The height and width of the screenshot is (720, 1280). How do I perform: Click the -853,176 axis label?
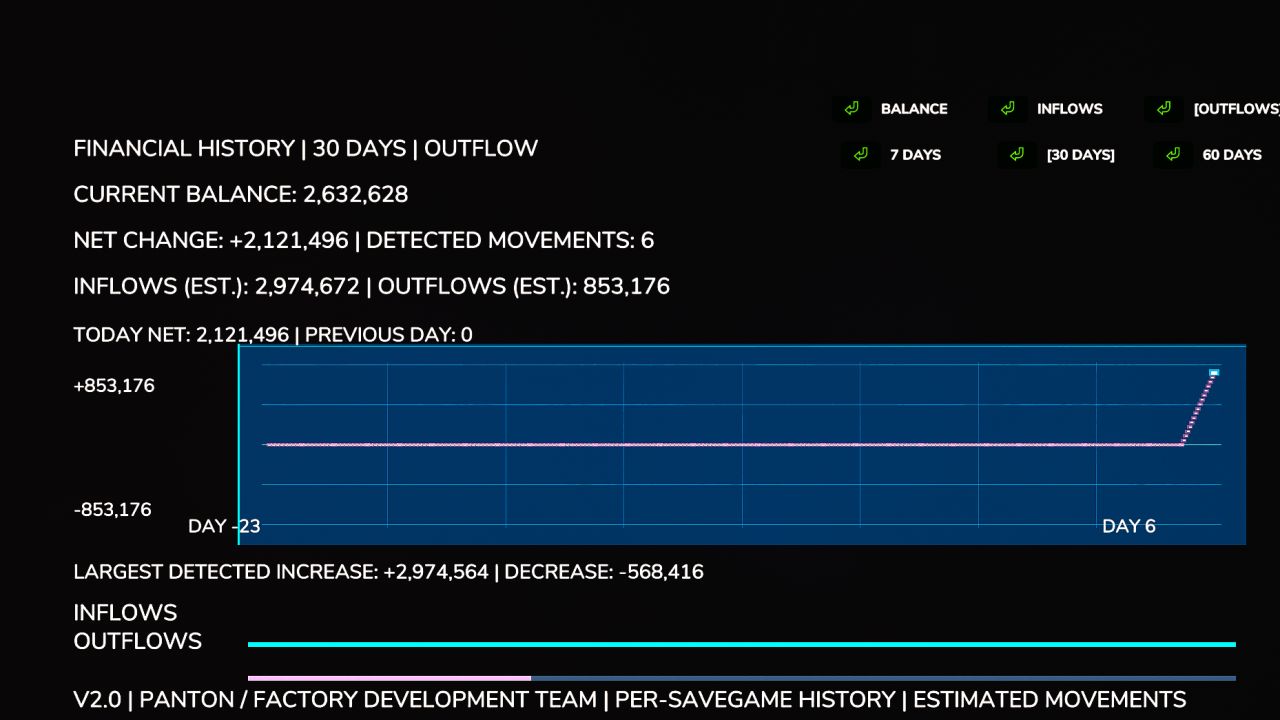tap(113, 510)
